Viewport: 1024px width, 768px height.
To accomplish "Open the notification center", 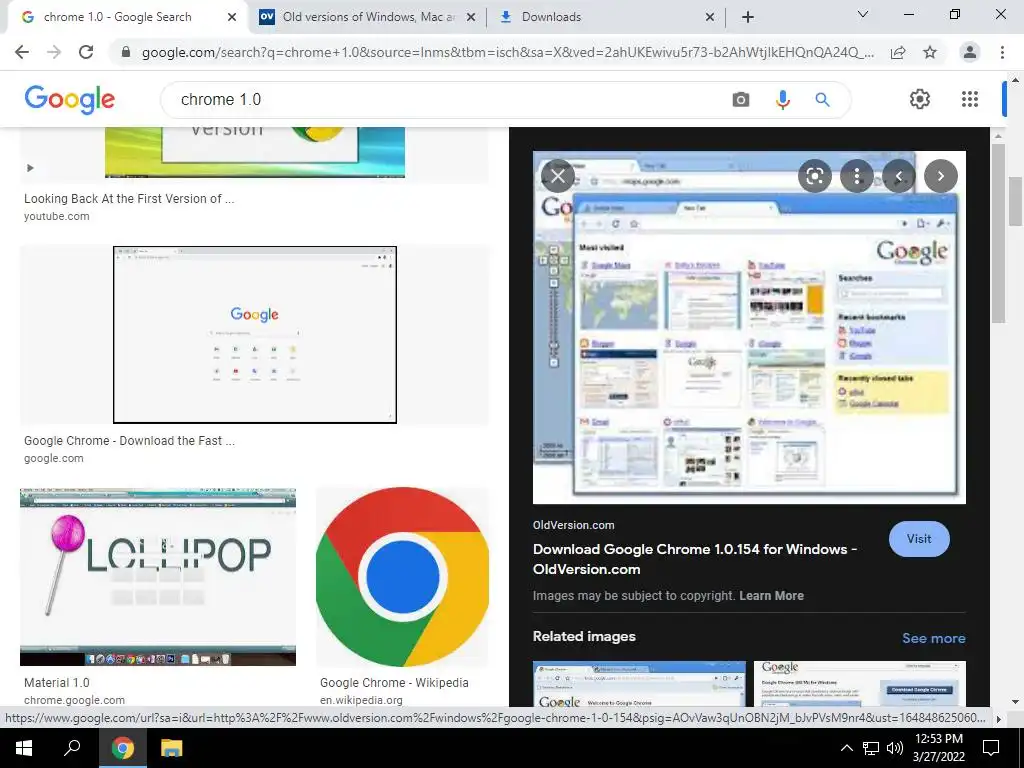I will [x=991, y=748].
